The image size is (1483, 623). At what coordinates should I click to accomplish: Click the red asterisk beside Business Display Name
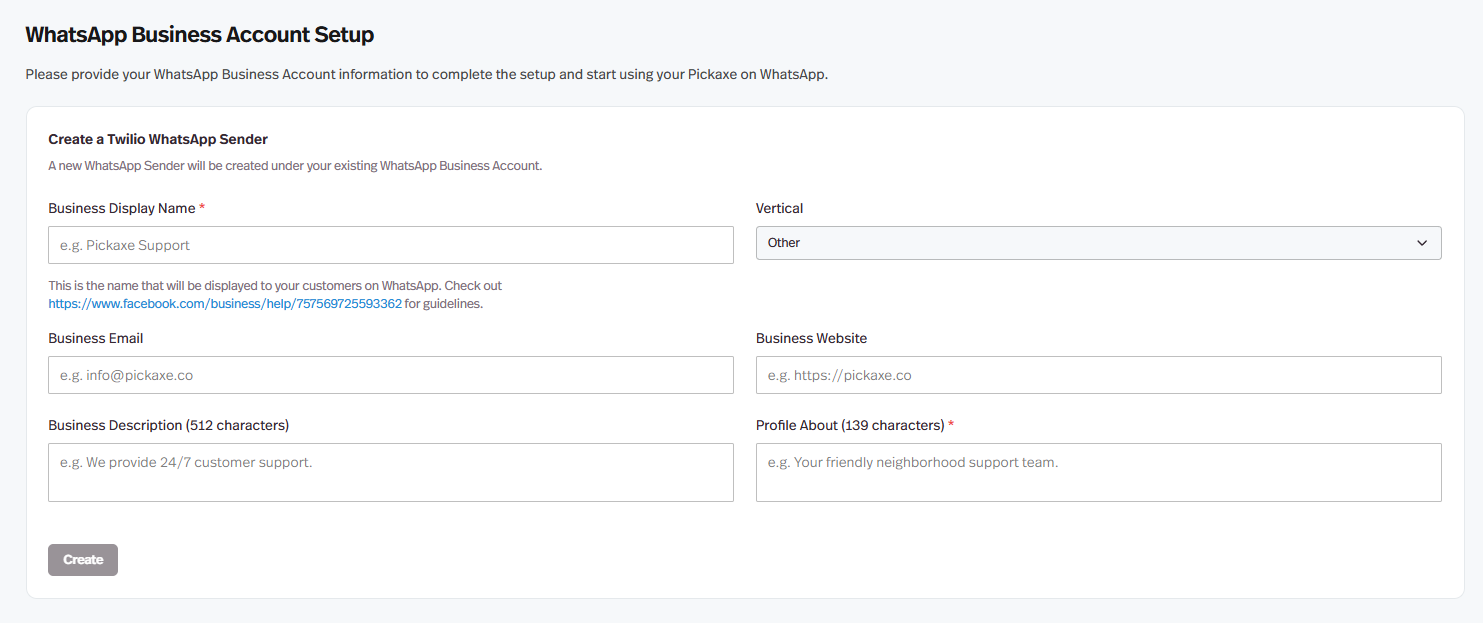tap(202, 208)
